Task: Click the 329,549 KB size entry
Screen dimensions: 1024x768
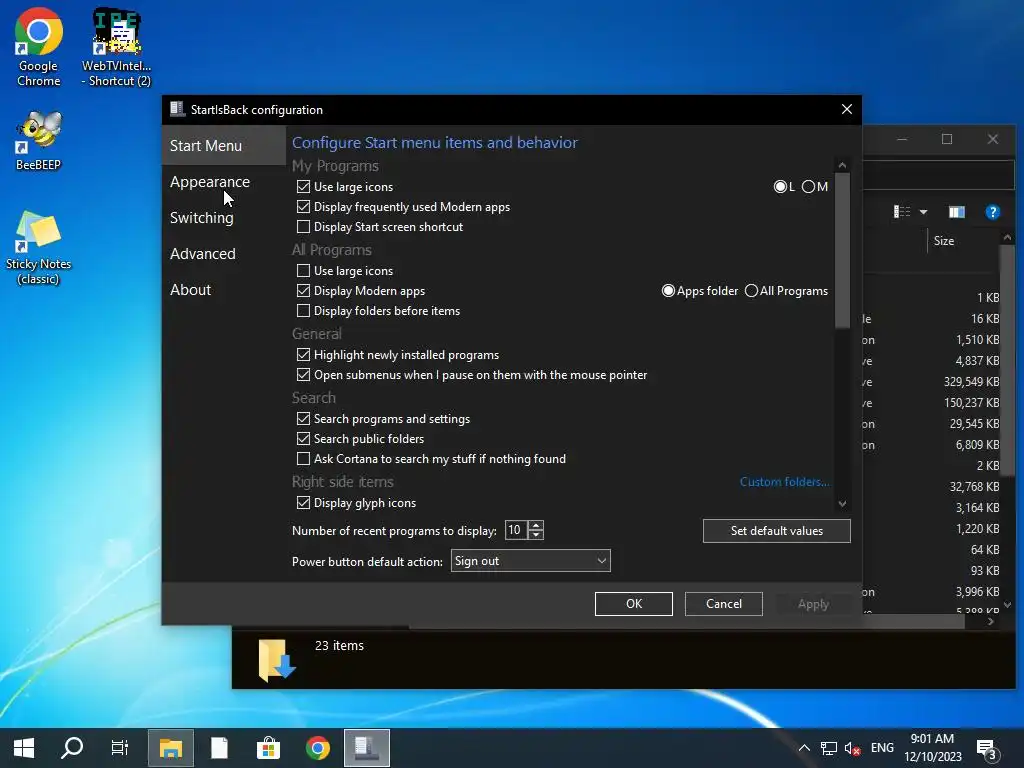Action: tap(971, 382)
